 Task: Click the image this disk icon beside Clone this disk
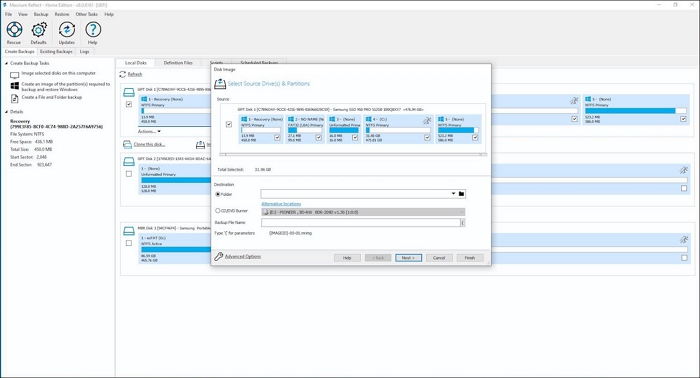pos(200,144)
